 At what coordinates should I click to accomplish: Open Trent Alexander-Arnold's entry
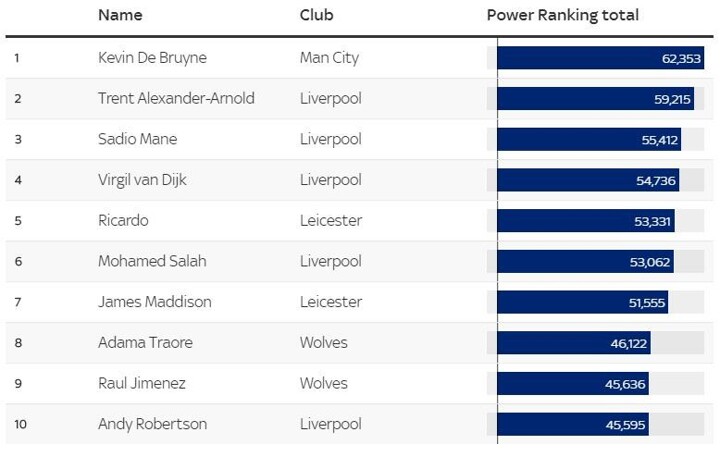(x=176, y=99)
